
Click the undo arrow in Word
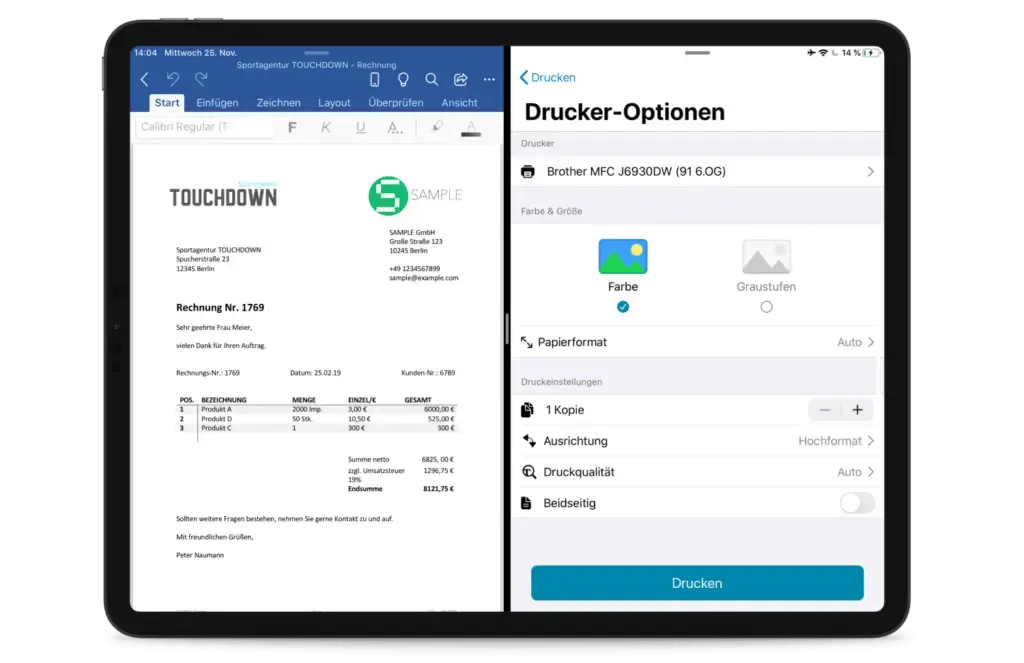pos(173,79)
